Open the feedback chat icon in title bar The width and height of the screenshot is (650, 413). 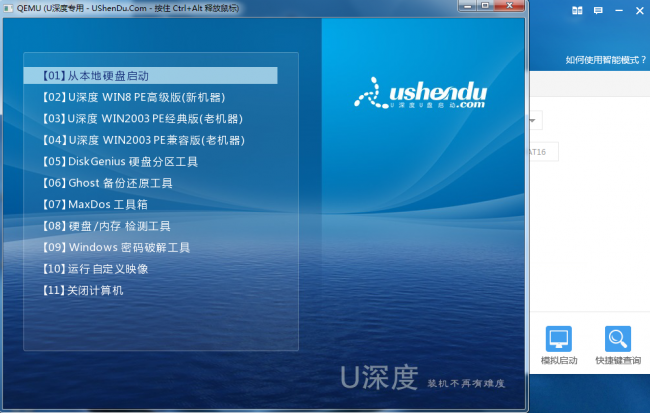click(598, 11)
